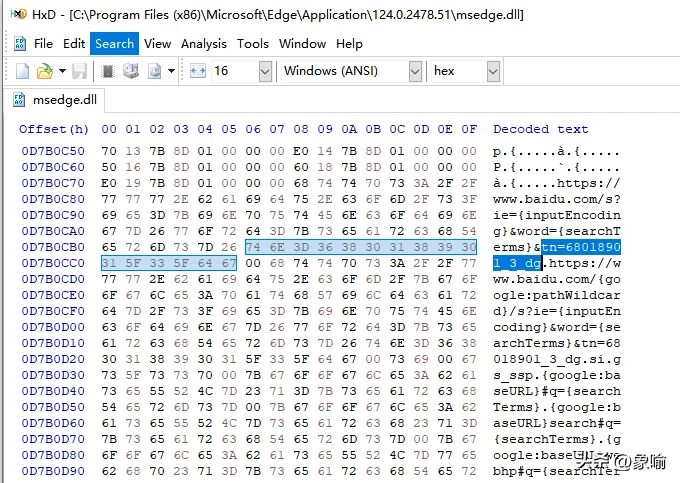This screenshot has width=680, height=483.
Task: Click decoded text "www.baidu.com/s?"
Action: pos(557,199)
